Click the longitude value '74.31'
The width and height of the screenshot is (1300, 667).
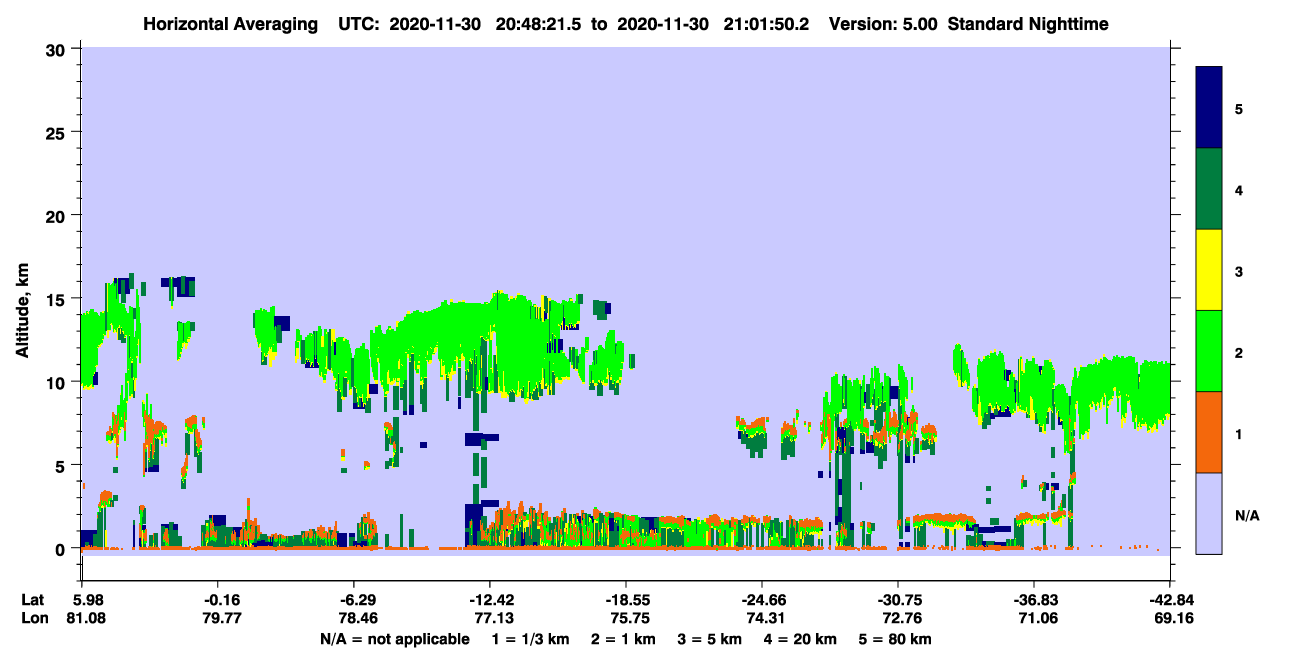(x=767, y=618)
